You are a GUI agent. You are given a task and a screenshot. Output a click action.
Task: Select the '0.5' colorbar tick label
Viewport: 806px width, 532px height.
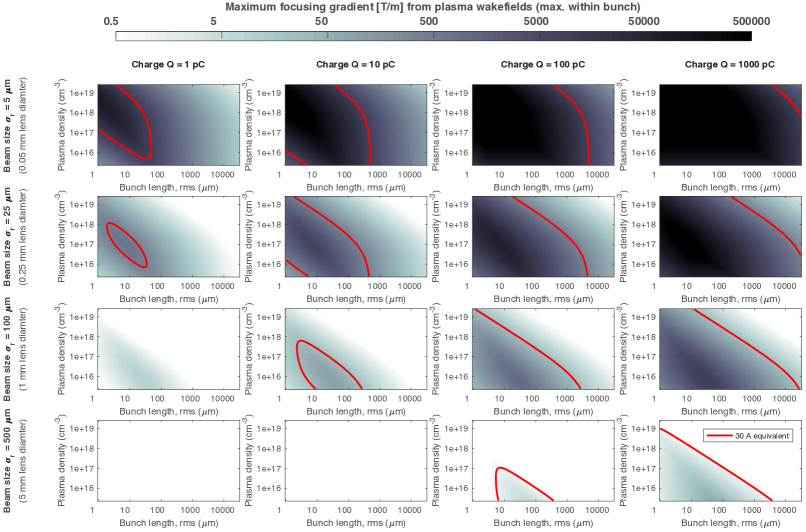[111, 21]
